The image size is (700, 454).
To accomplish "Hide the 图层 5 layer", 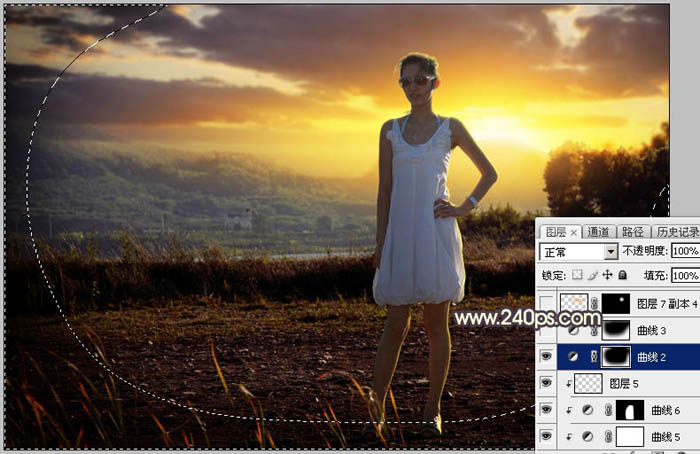I will click(546, 383).
